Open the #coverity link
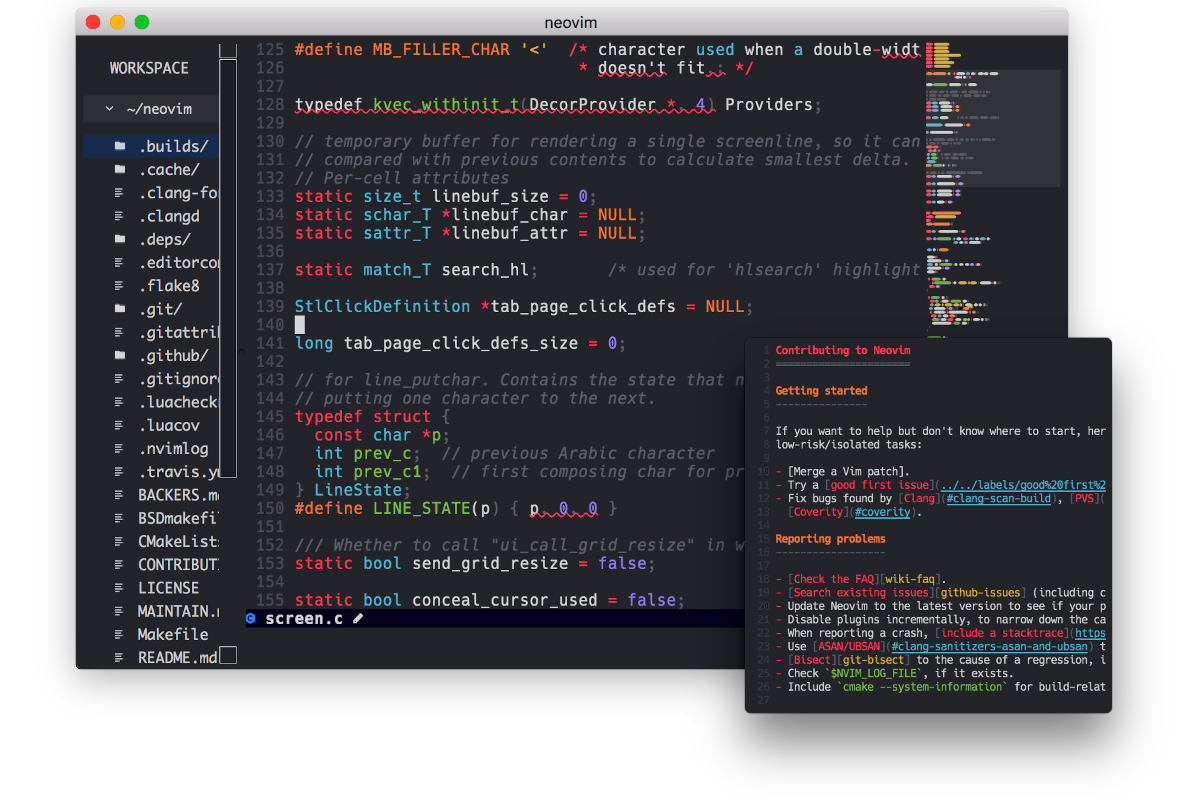This screenshot has width=1180, height=800. (x=883, y=511)
